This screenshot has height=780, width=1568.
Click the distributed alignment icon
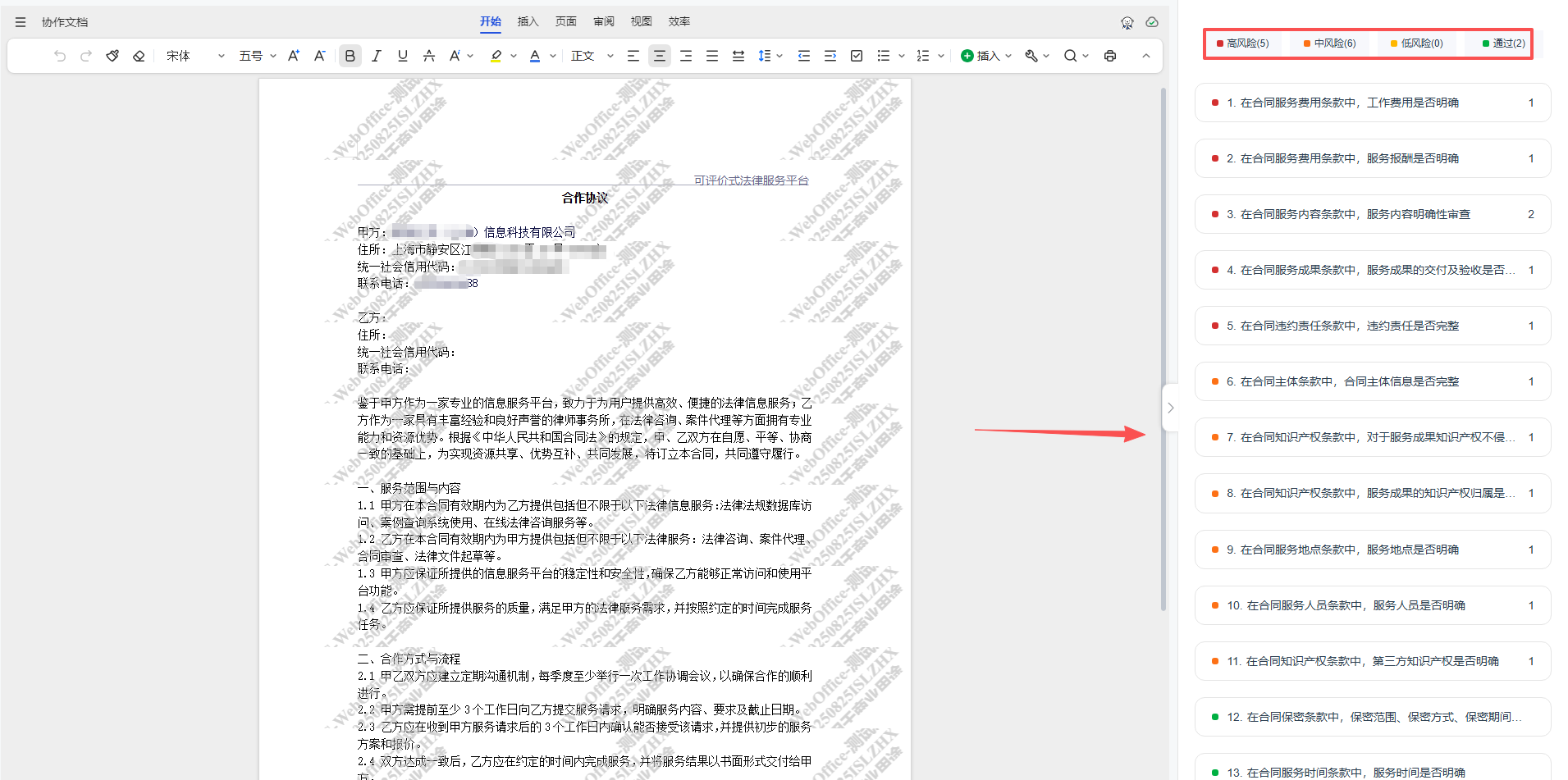[738, 56]
